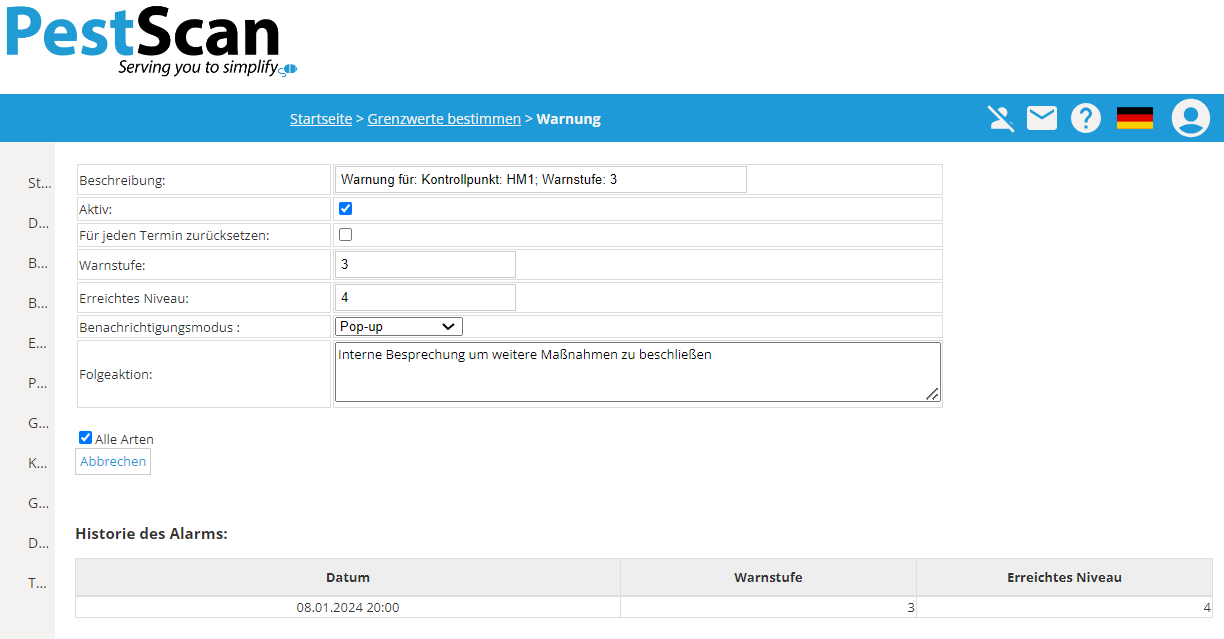Focus the Erreichtes Niveau input field
This screenshot has width=1224, height=639.
coord(425,297)
